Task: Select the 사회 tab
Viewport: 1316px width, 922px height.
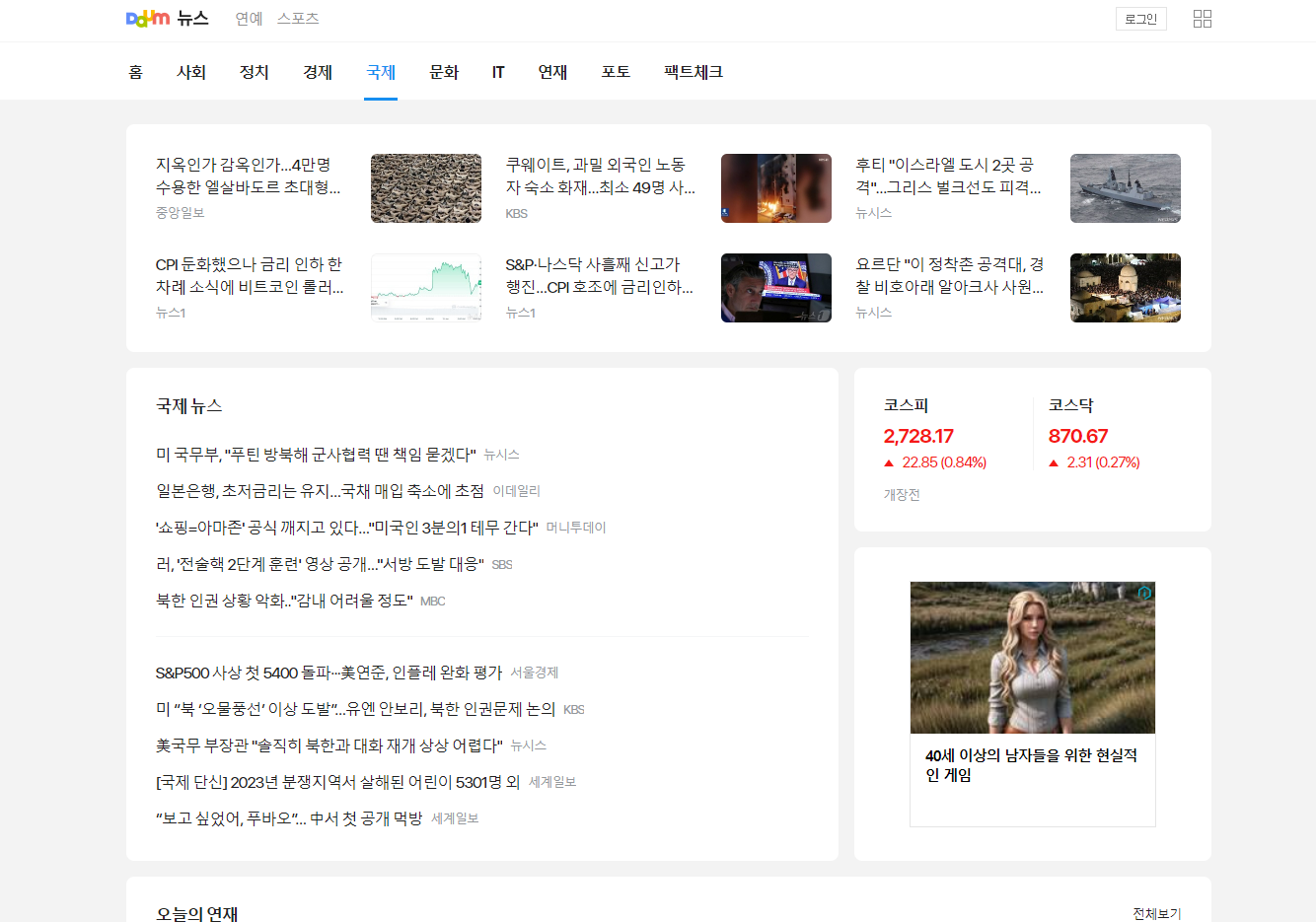Action: pyautogui.click(x=191, y=72)
